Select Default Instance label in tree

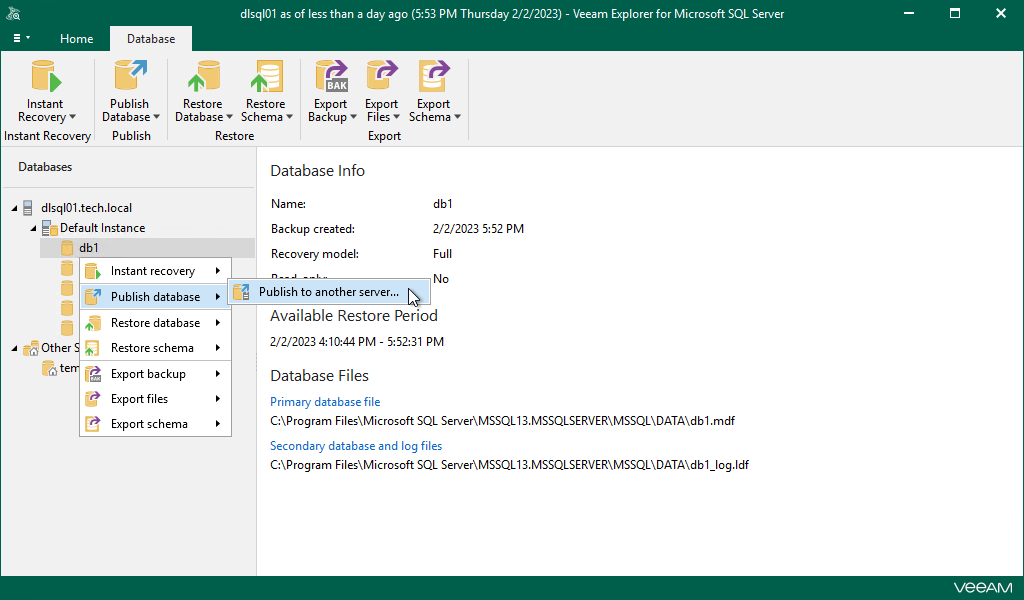click(x=103, y=228)
